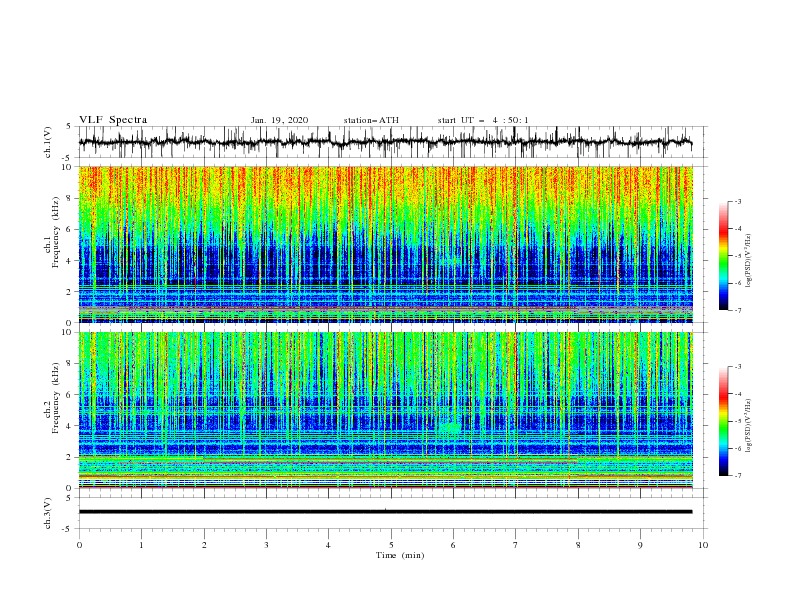Click the "2" kHz tick of ch.2 spectrogram
792x612 pixels.
pyautogui.click(x=70, y=457)
